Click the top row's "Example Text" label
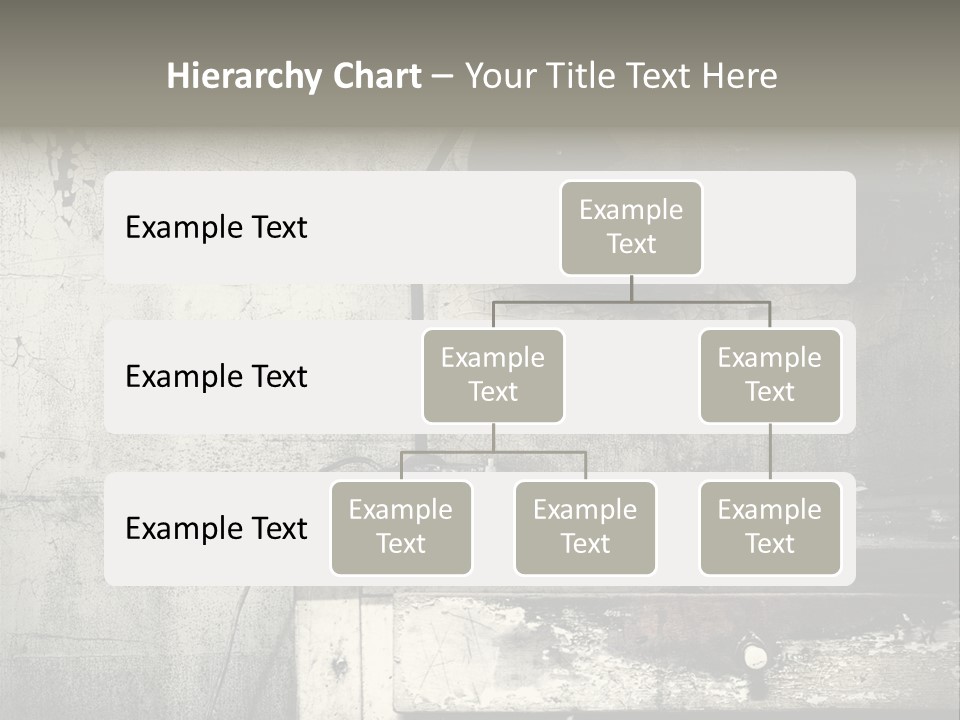The width and height of the screenshot is (960, 720). pos(216,228)
